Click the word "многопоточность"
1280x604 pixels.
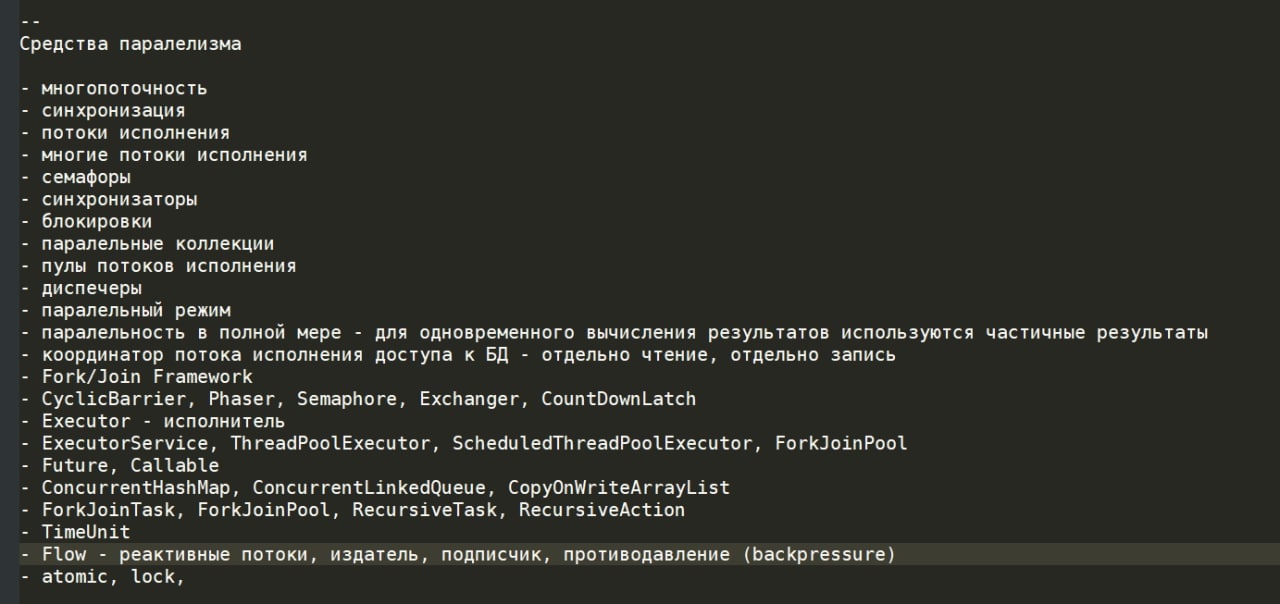(124, 89)
